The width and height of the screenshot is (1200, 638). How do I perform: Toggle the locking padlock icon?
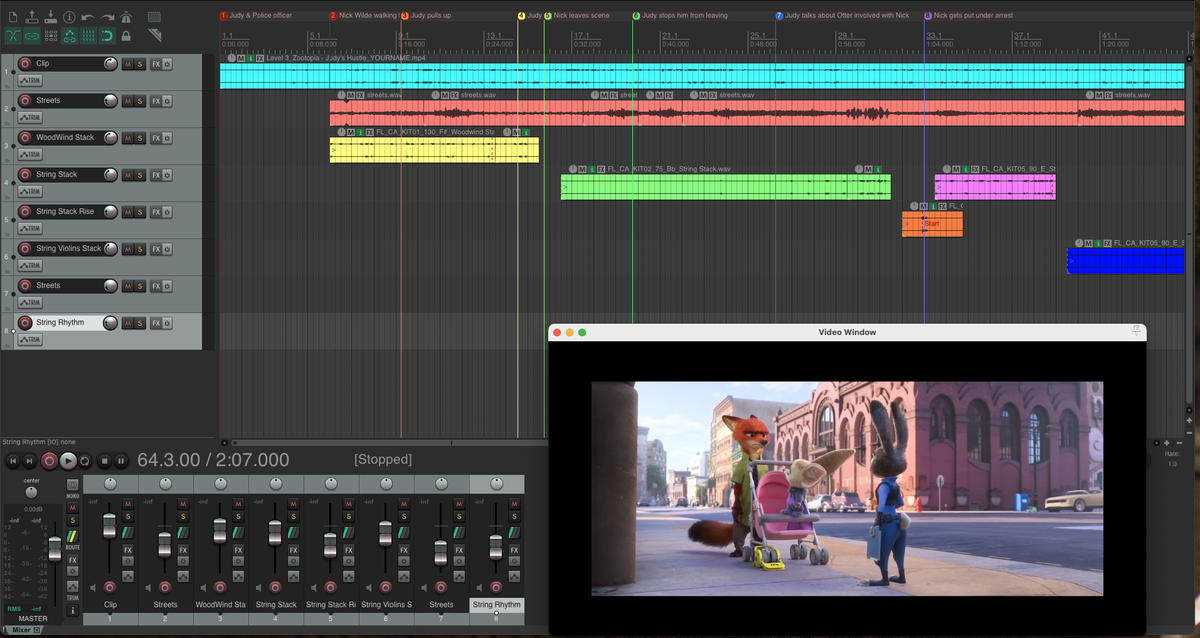pos(126,36)
